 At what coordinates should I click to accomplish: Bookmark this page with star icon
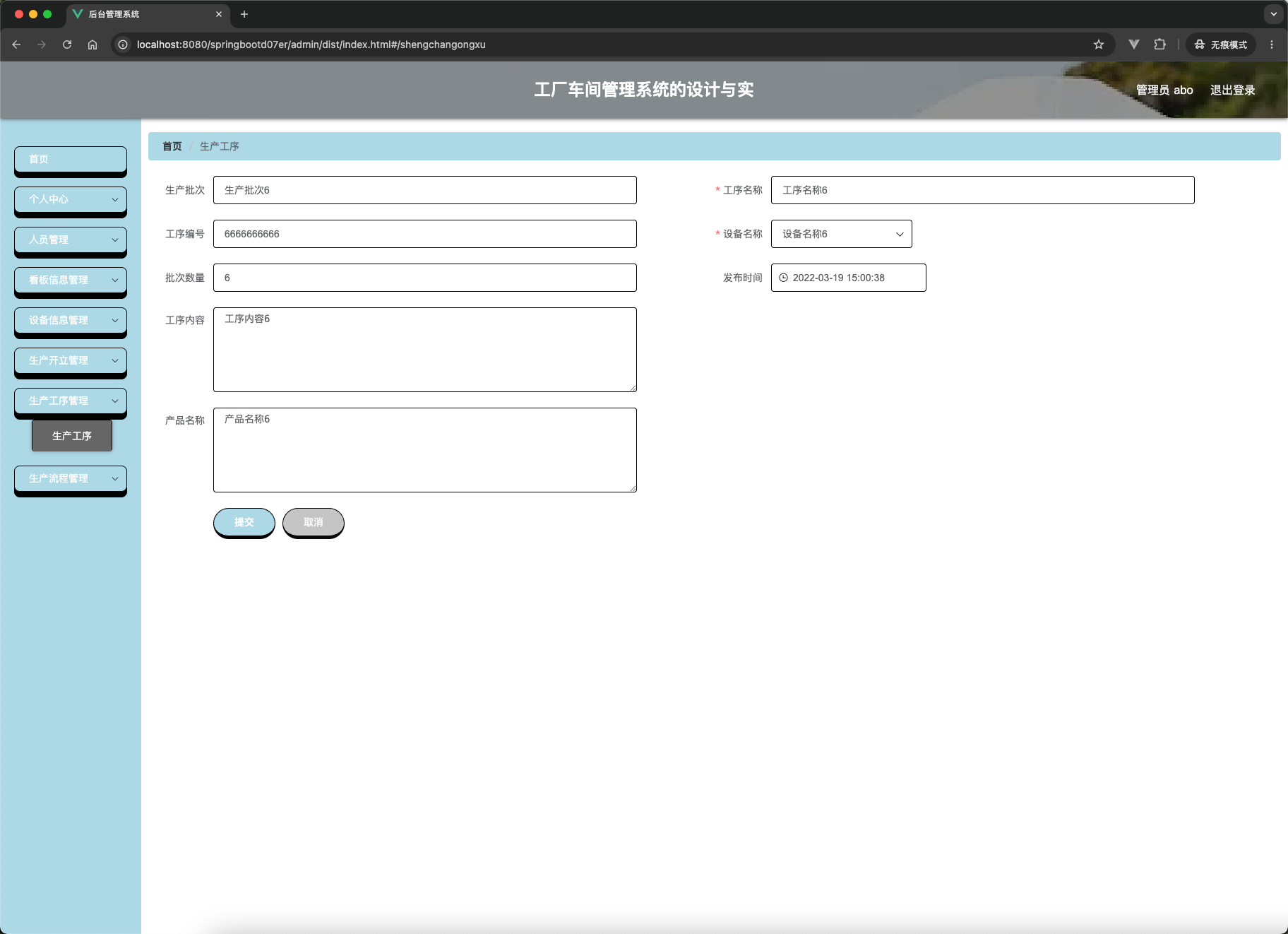tap(1099, 45)
